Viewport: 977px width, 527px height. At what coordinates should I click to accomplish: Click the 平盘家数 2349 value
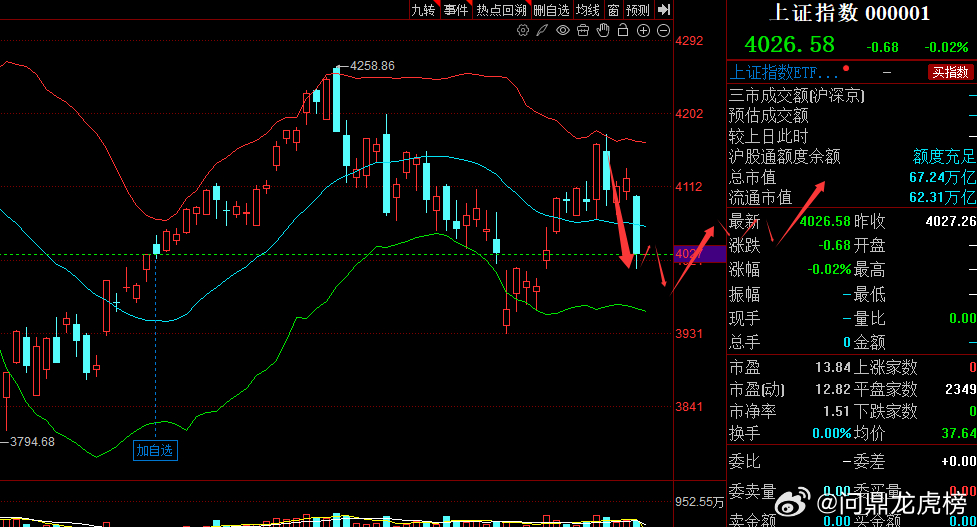coord(960,389)
